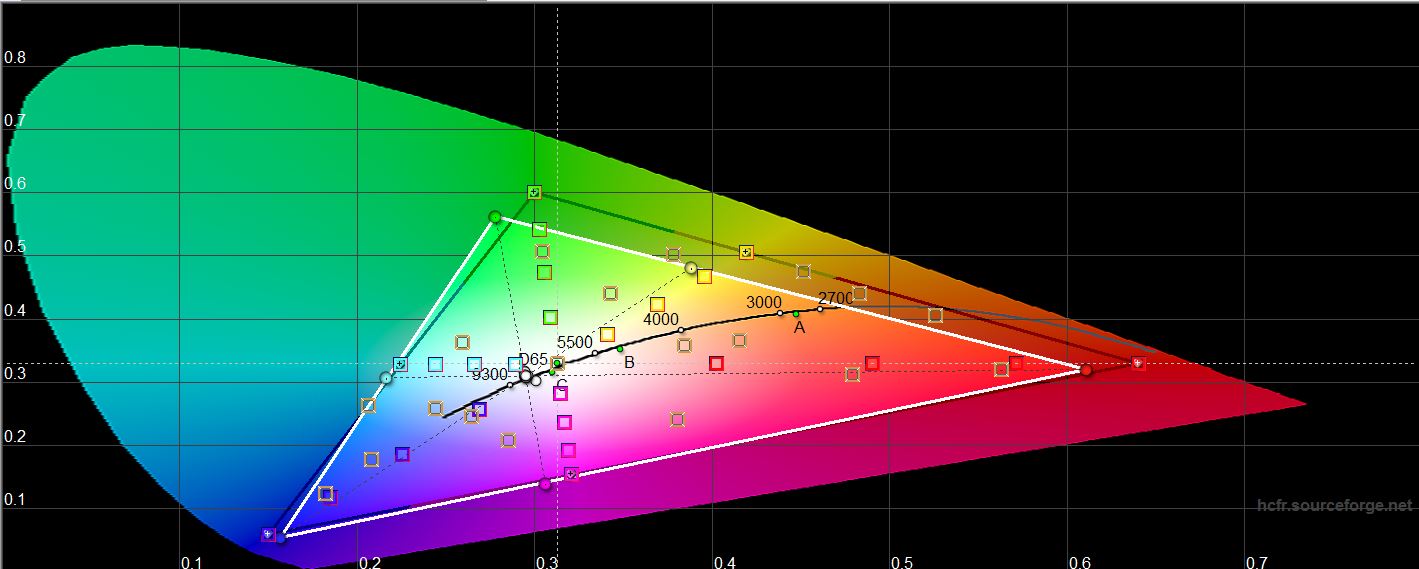
Task: Pick the cyan reference square with the plus mark
Action: 400,365
